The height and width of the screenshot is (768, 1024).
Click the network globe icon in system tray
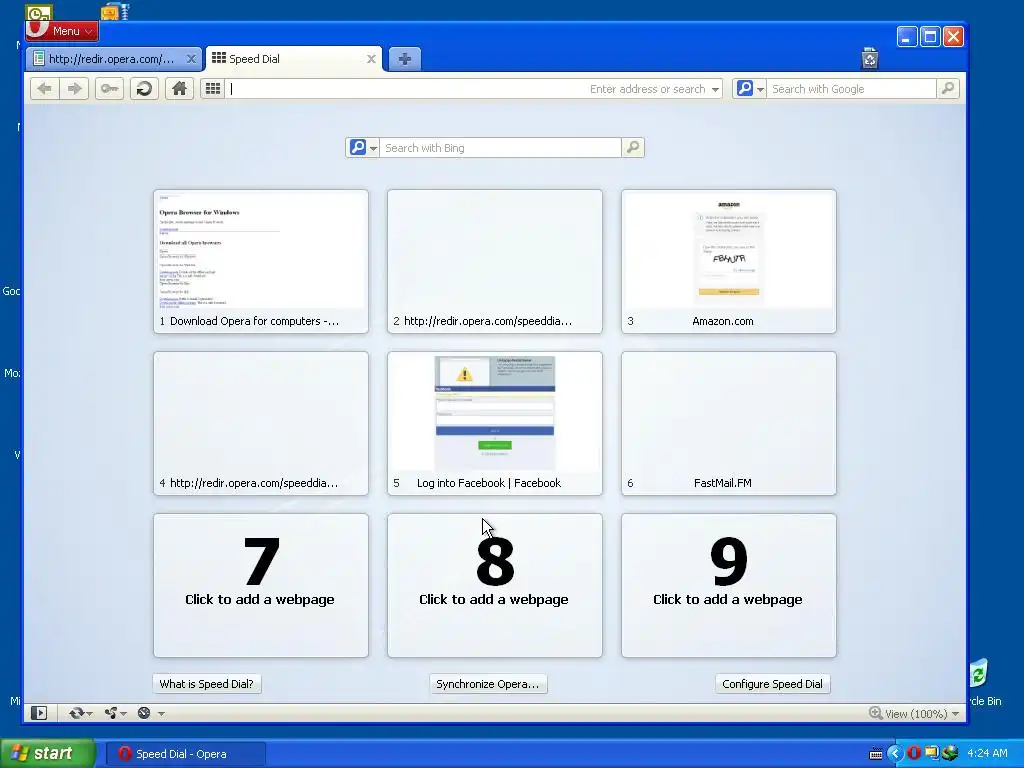click(950, 754)
